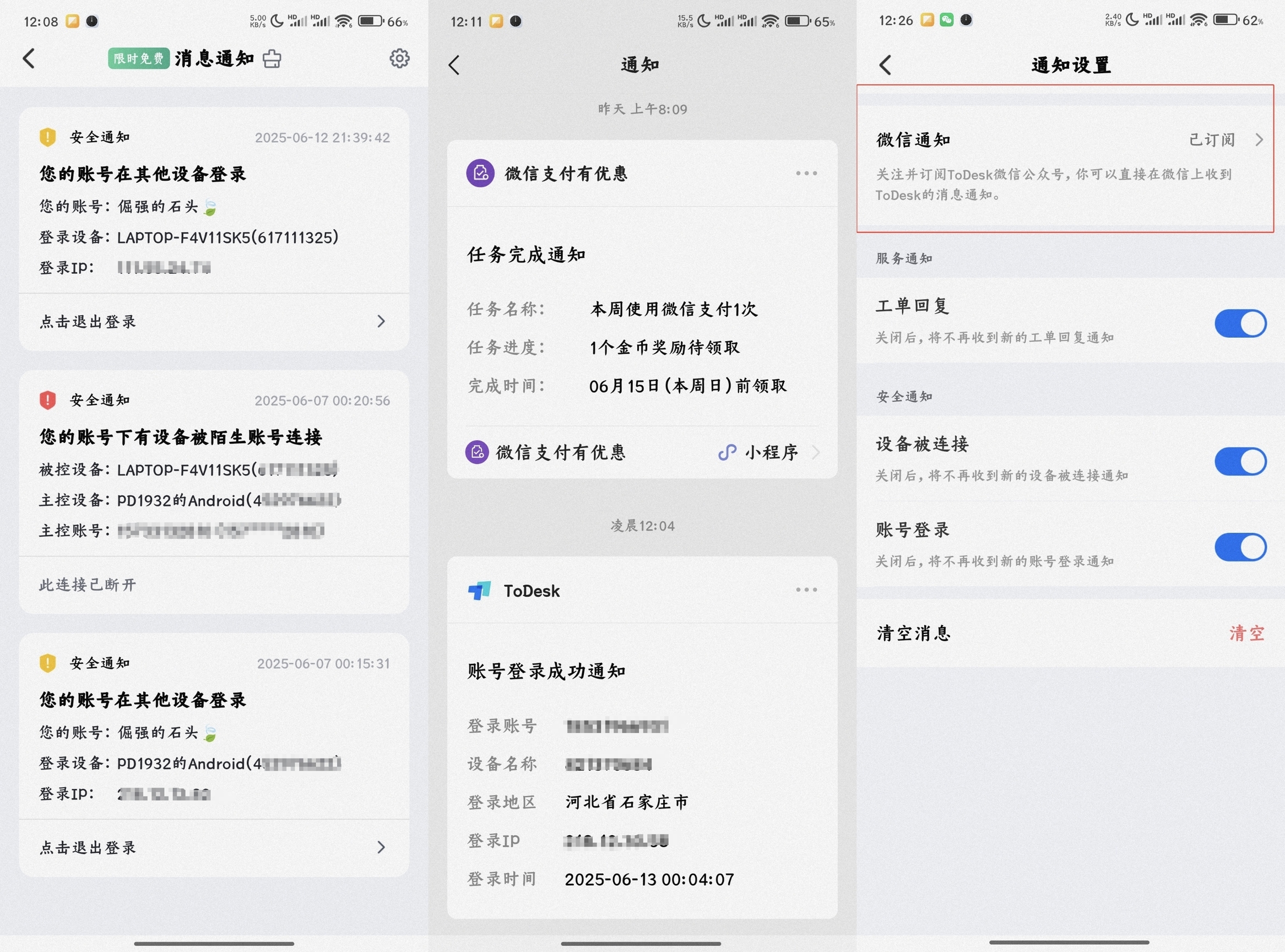Screen dimensions: 1285x952
Task: Open 点击退出登录 chevron in PD1932 login card
Action: [381, 847]
